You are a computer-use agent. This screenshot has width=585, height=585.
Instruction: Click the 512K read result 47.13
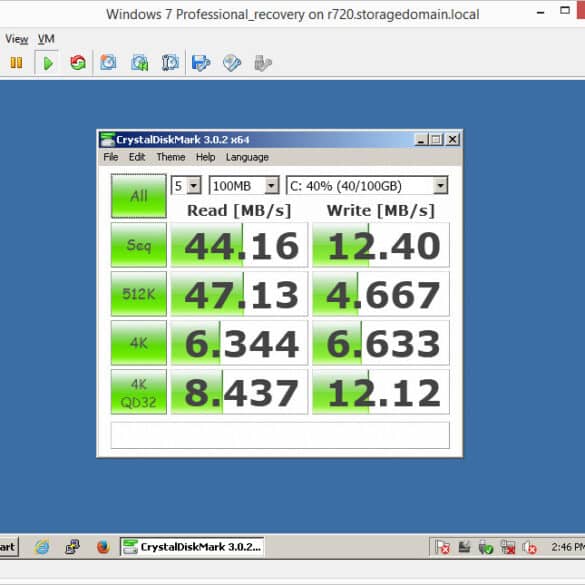click(239, 294)
